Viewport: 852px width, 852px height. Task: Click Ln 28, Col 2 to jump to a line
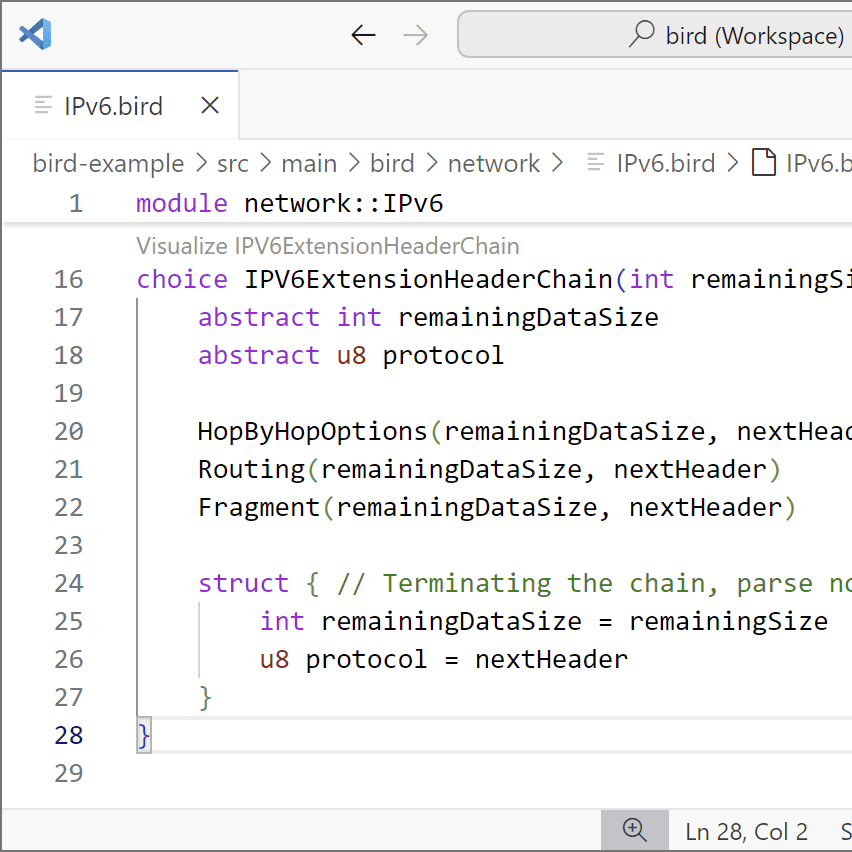tap(746, 831)
